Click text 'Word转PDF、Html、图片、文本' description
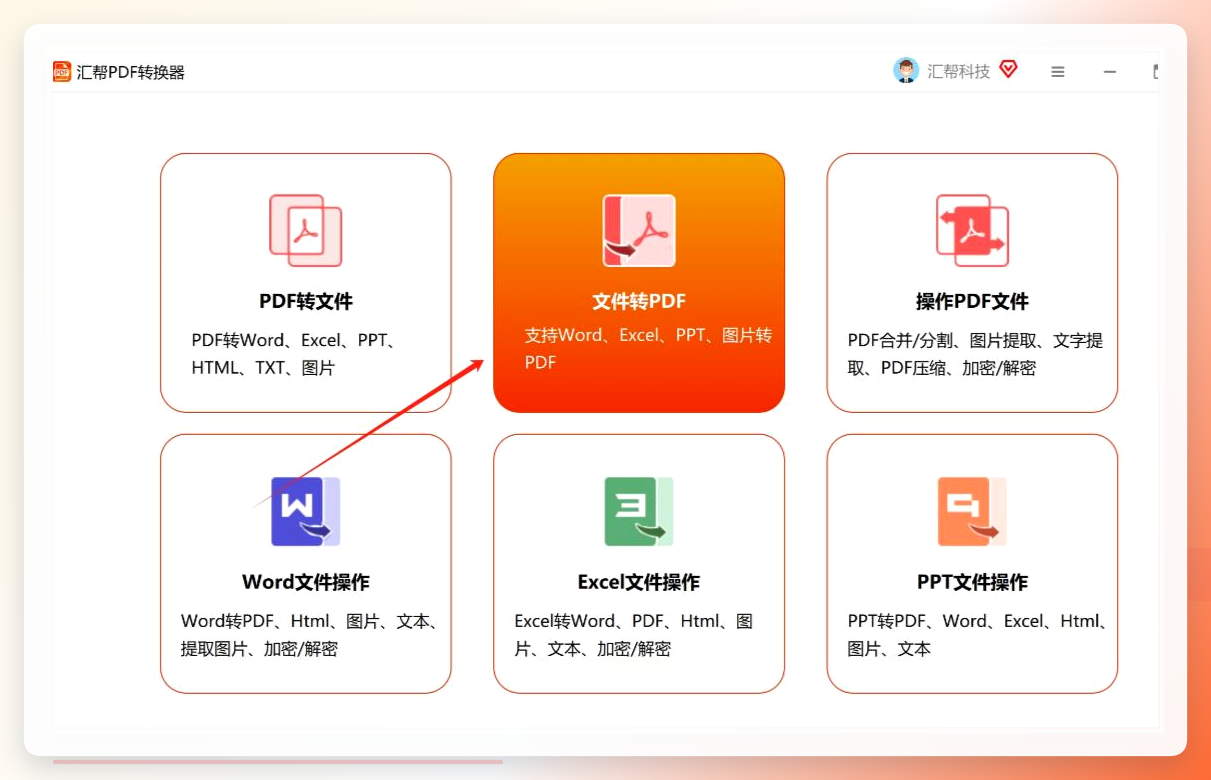The height and width of the screenshot is (780, 1211). click(309, 635)
